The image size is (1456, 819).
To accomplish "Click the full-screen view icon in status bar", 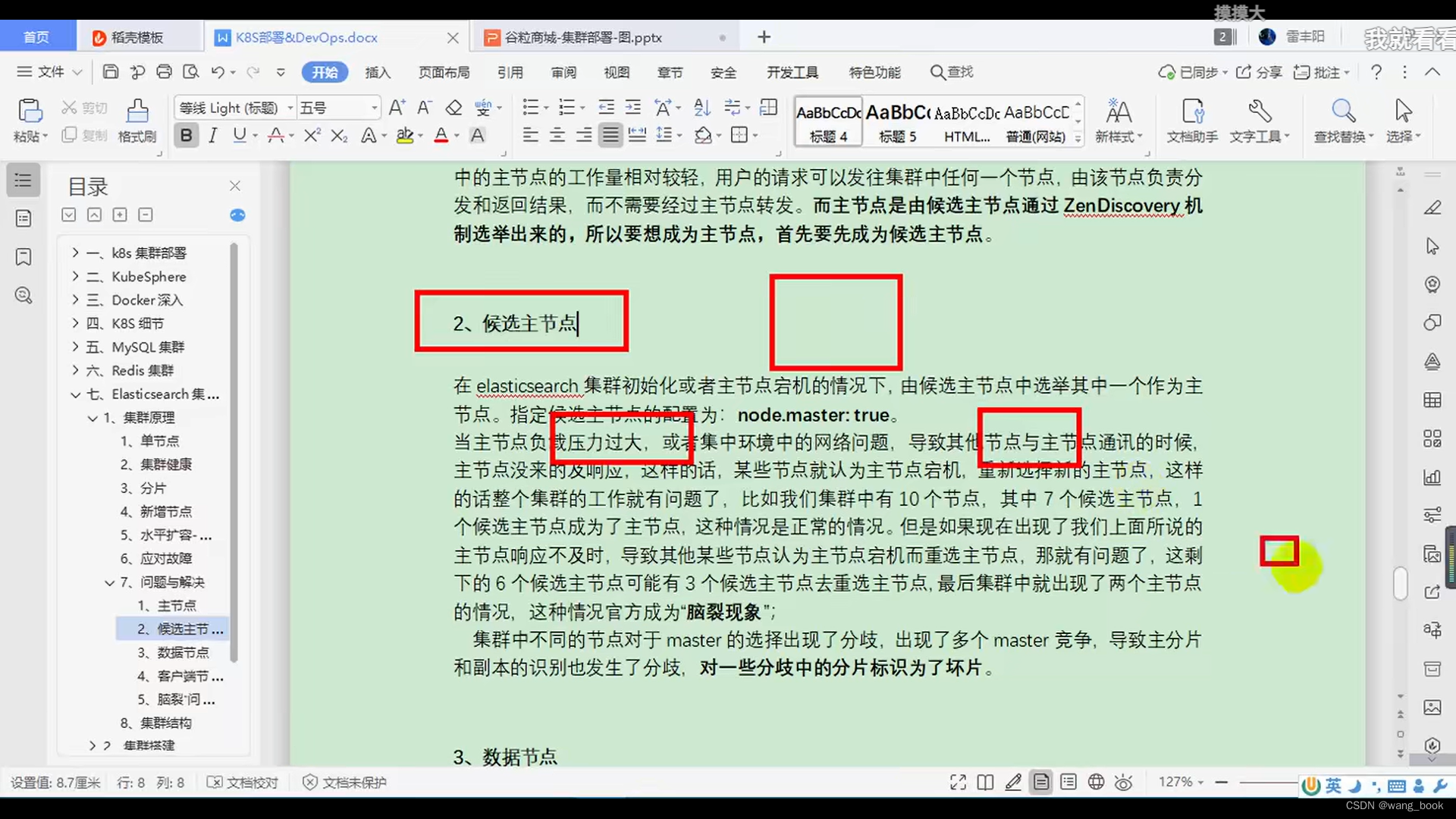I will [x=957, y=782].
